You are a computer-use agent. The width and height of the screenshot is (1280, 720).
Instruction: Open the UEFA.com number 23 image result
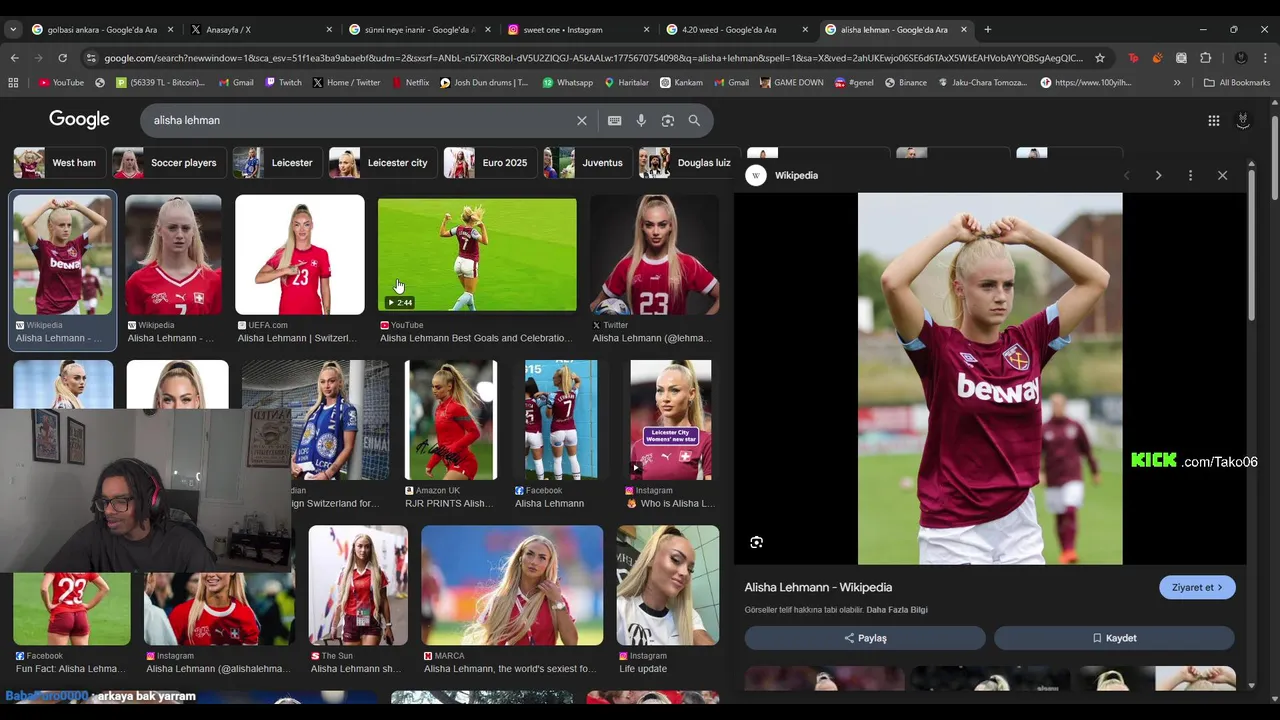pos(300,255)
